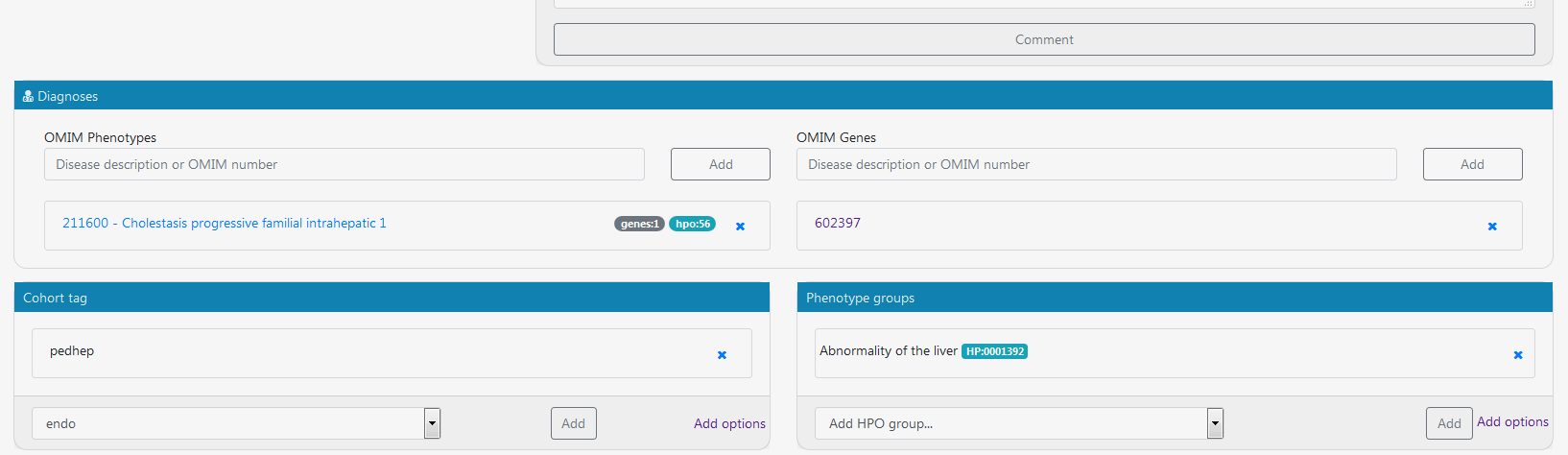Add the OMIM phenotype entry
Screen dimensions: 1568x455
click(721, 164)
